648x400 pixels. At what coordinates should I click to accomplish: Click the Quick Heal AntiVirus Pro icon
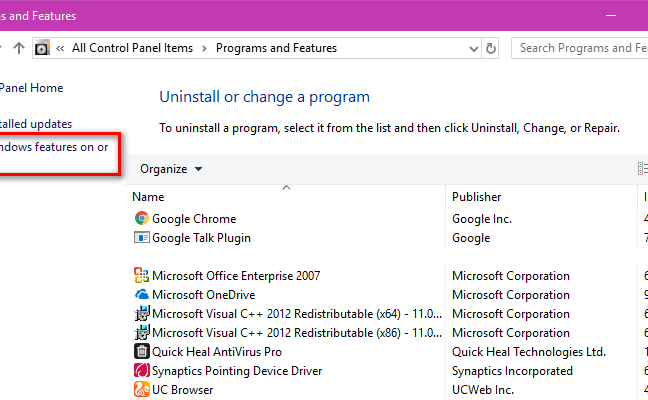(142, 351)
